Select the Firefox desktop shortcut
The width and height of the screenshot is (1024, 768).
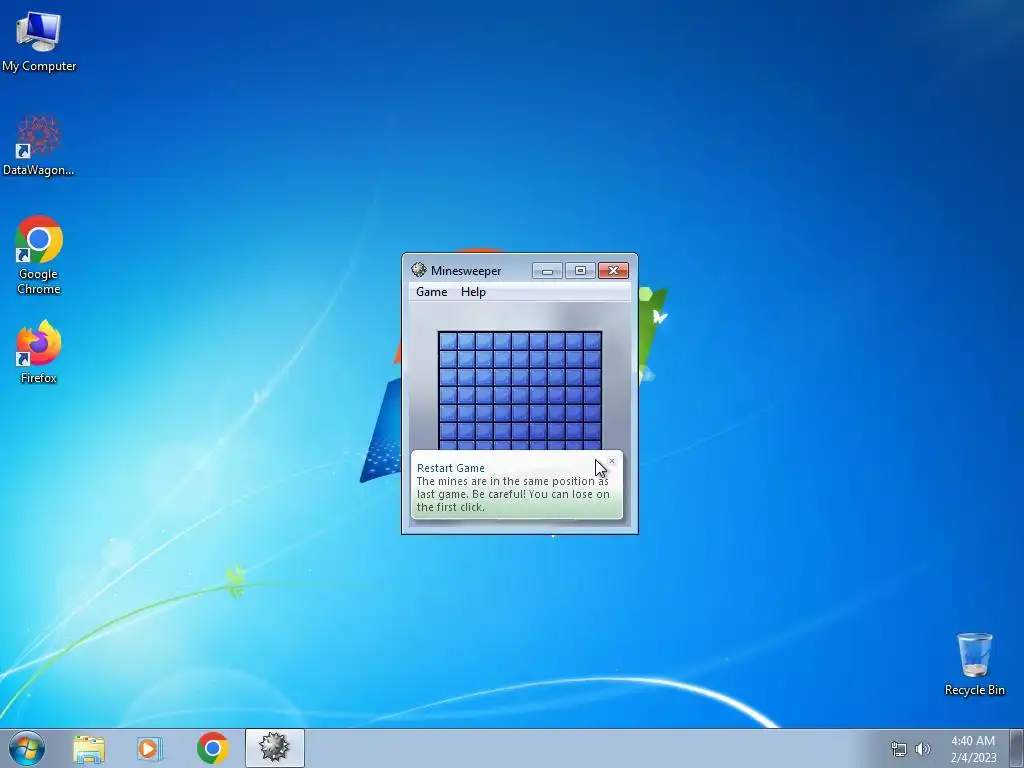pos(39,352)
